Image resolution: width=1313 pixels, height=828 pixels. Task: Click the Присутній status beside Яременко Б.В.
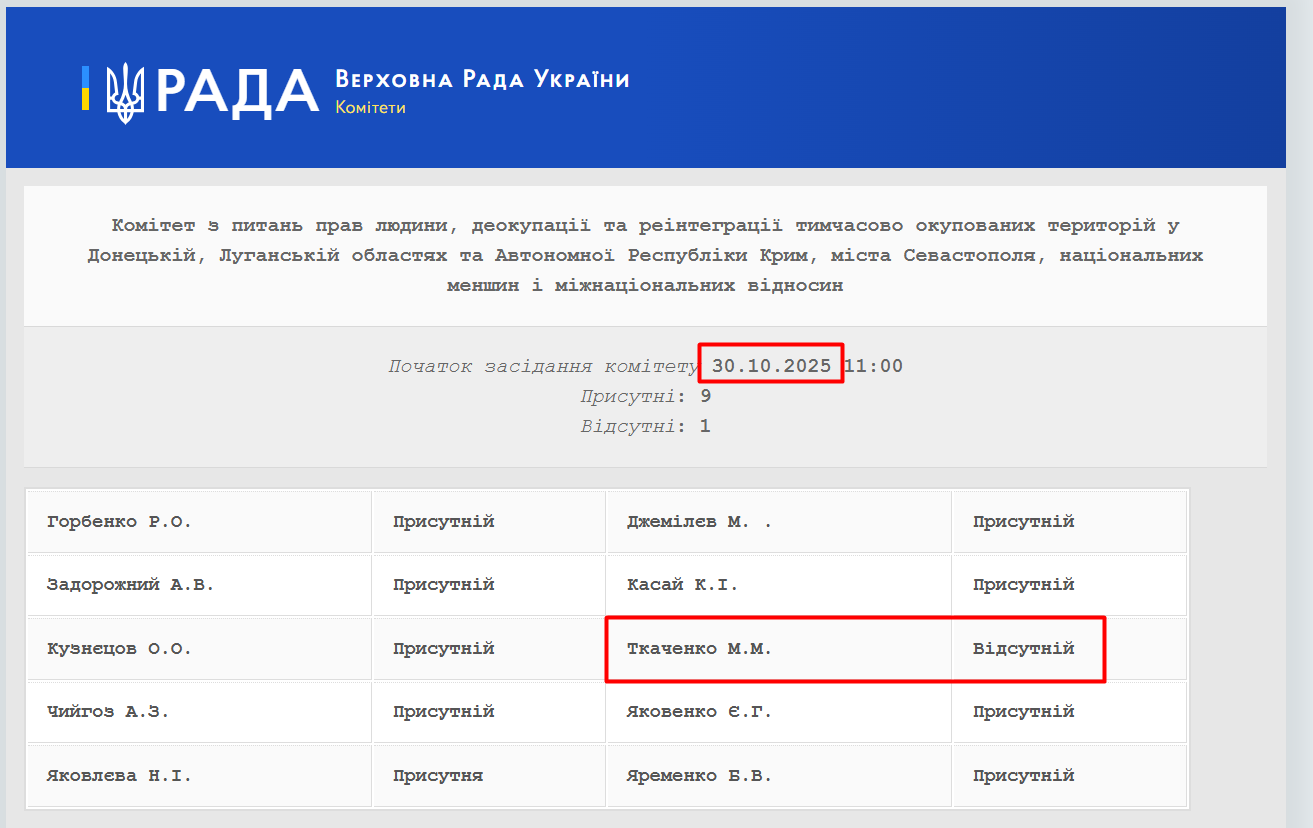click(1024, 776)
